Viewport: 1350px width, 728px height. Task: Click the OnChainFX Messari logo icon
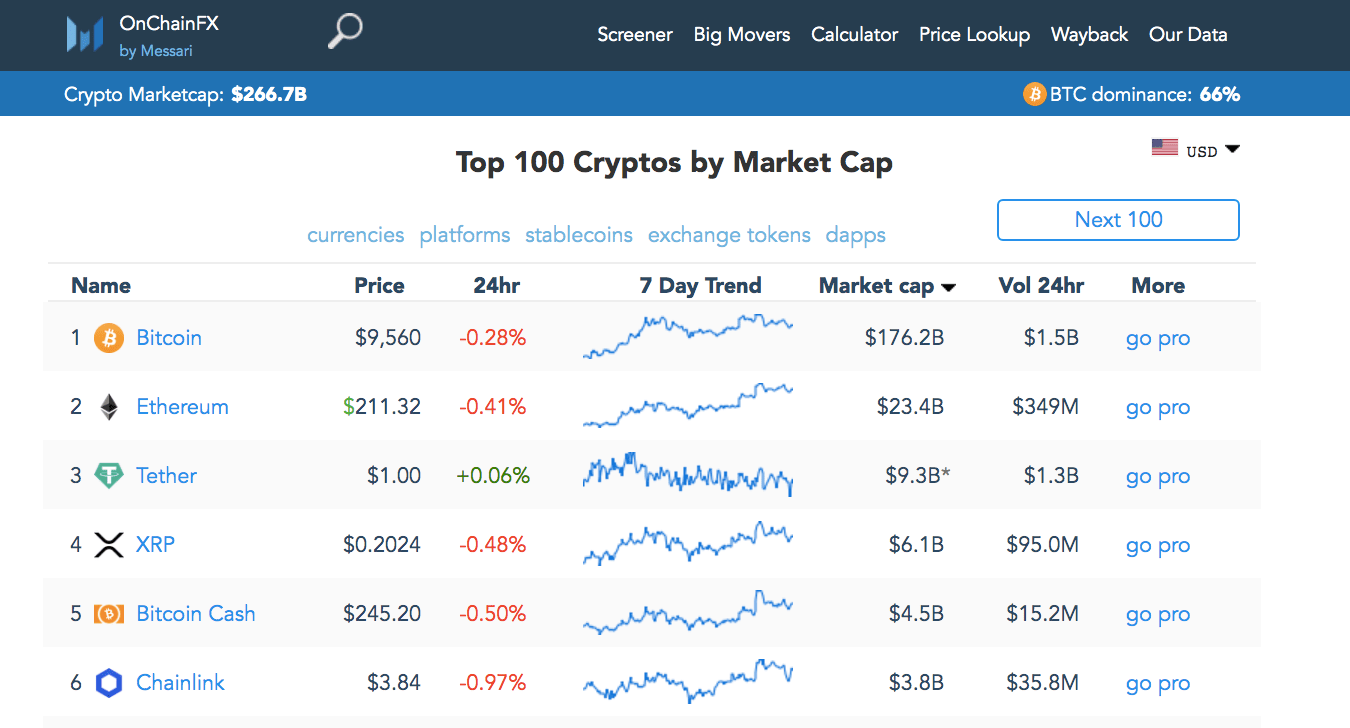click(85, 34)
